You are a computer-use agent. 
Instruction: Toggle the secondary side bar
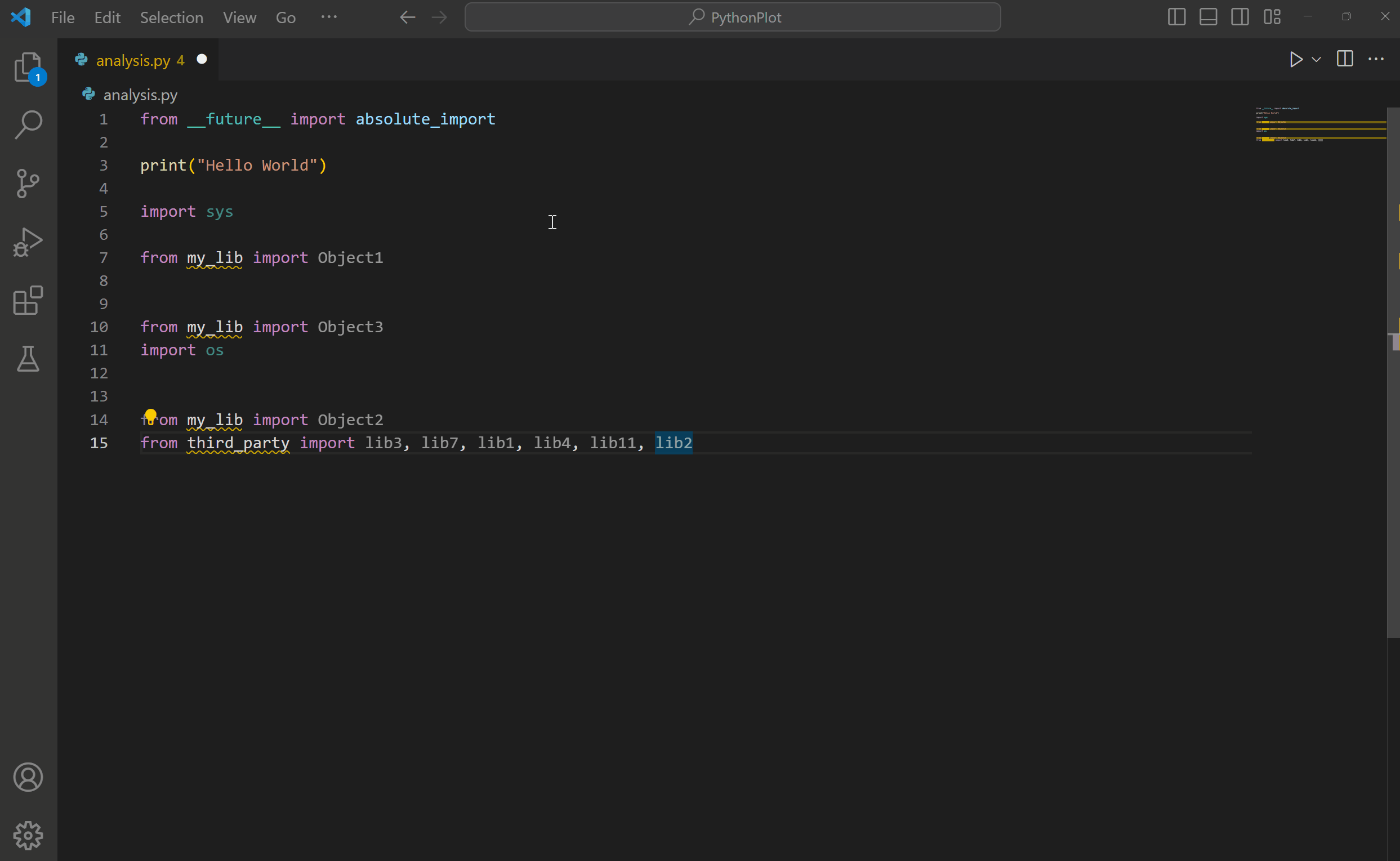pos(1240,17)
